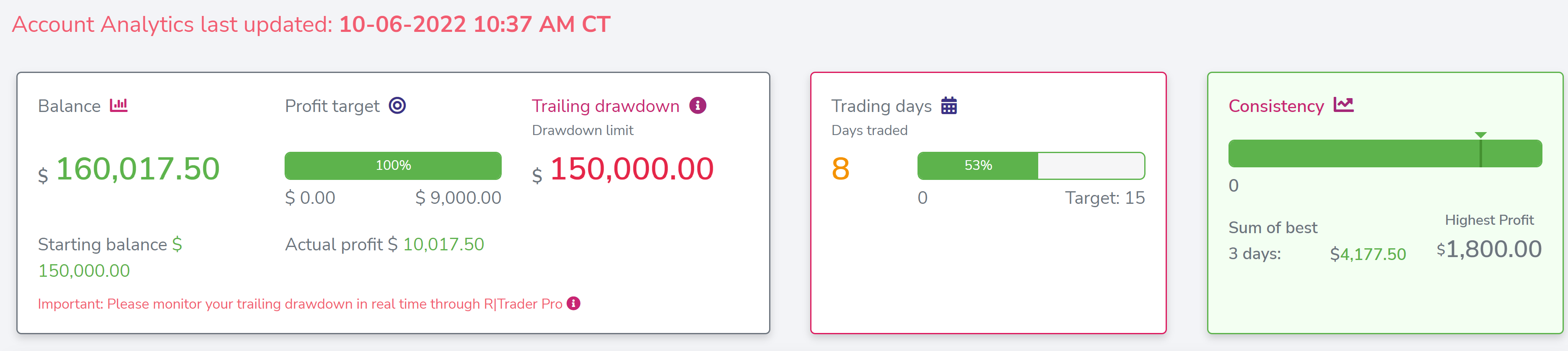
Task: Click the green Consistency bar
Action: (1385, 153)
